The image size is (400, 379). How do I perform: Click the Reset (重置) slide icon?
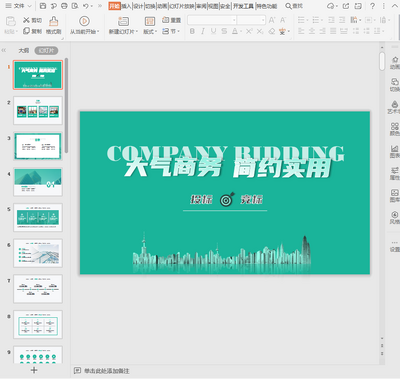tap(166, 20)
